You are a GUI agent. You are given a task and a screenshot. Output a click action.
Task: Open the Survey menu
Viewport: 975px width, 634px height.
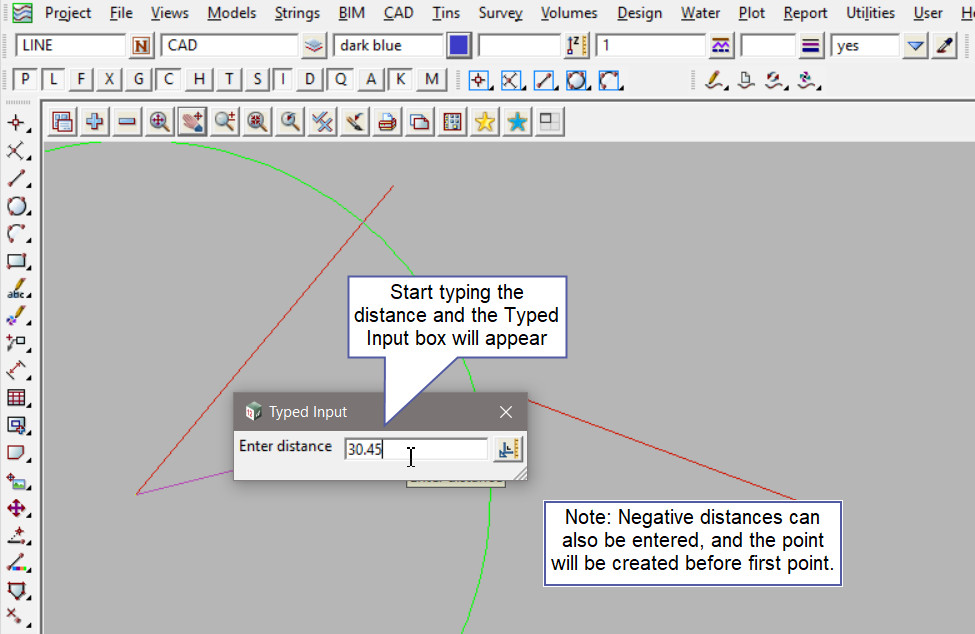tap(500, 13)
